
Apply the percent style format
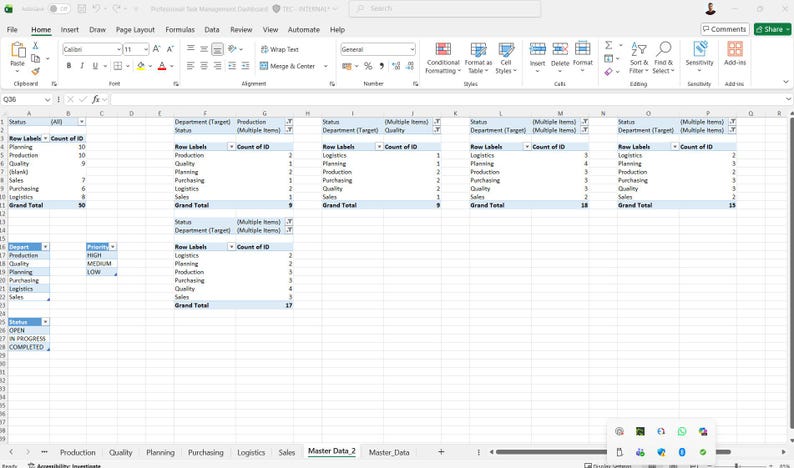pyautogui.click(x=368, y=66)
